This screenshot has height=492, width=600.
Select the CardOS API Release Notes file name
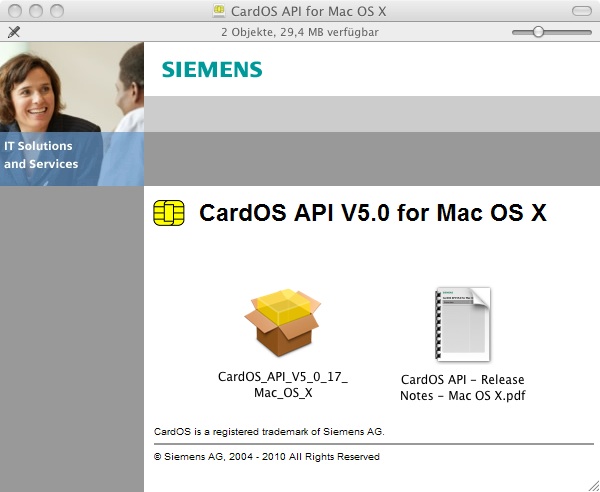tap(463, 387)
